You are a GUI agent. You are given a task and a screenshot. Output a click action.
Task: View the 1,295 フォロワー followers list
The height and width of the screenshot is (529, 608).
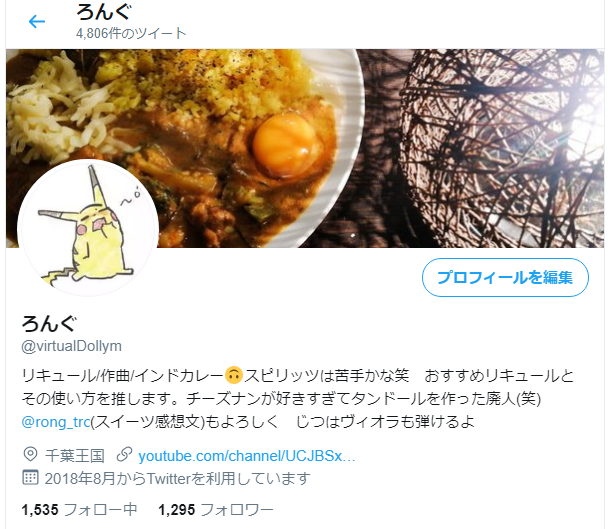(216, 510)
